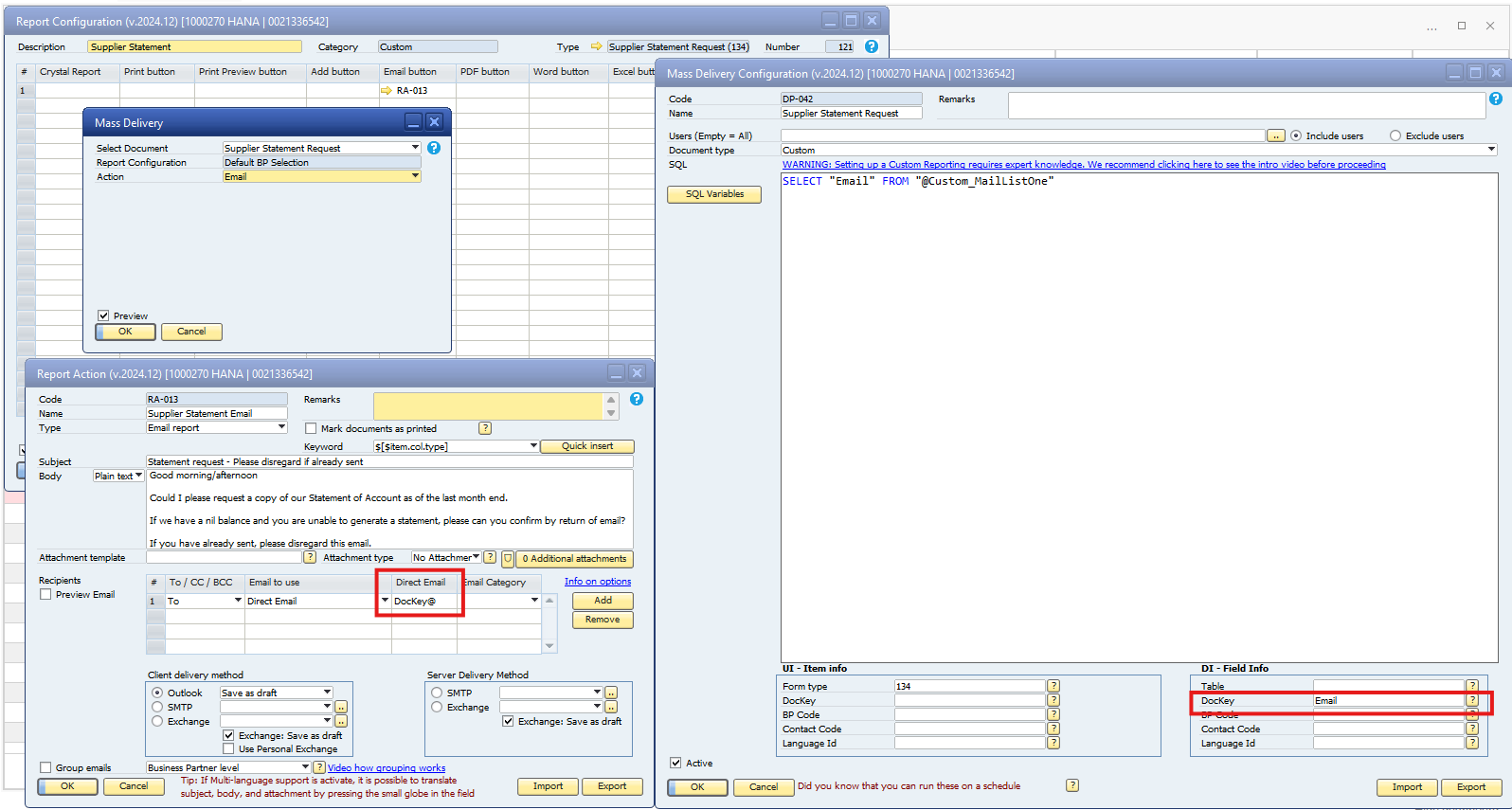This screenshot has width=1512, height=810.
Task: Open user picker button beside Users field
Action: click(x=1276, y=136)
